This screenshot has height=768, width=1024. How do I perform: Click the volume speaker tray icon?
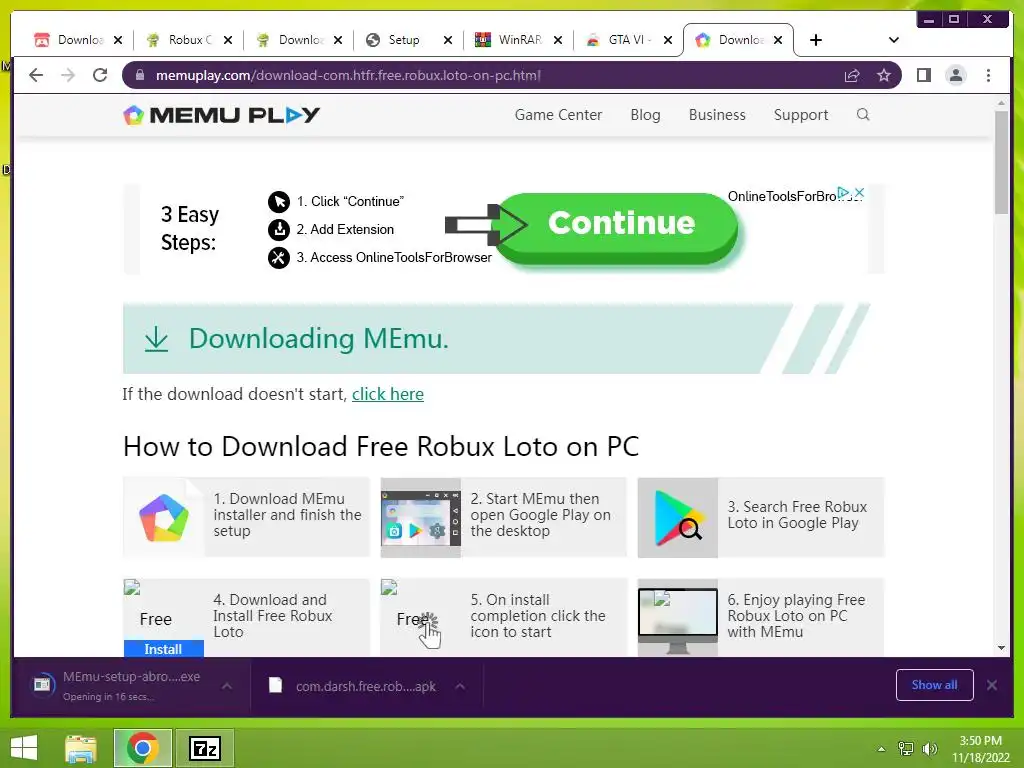coord(929,748)
